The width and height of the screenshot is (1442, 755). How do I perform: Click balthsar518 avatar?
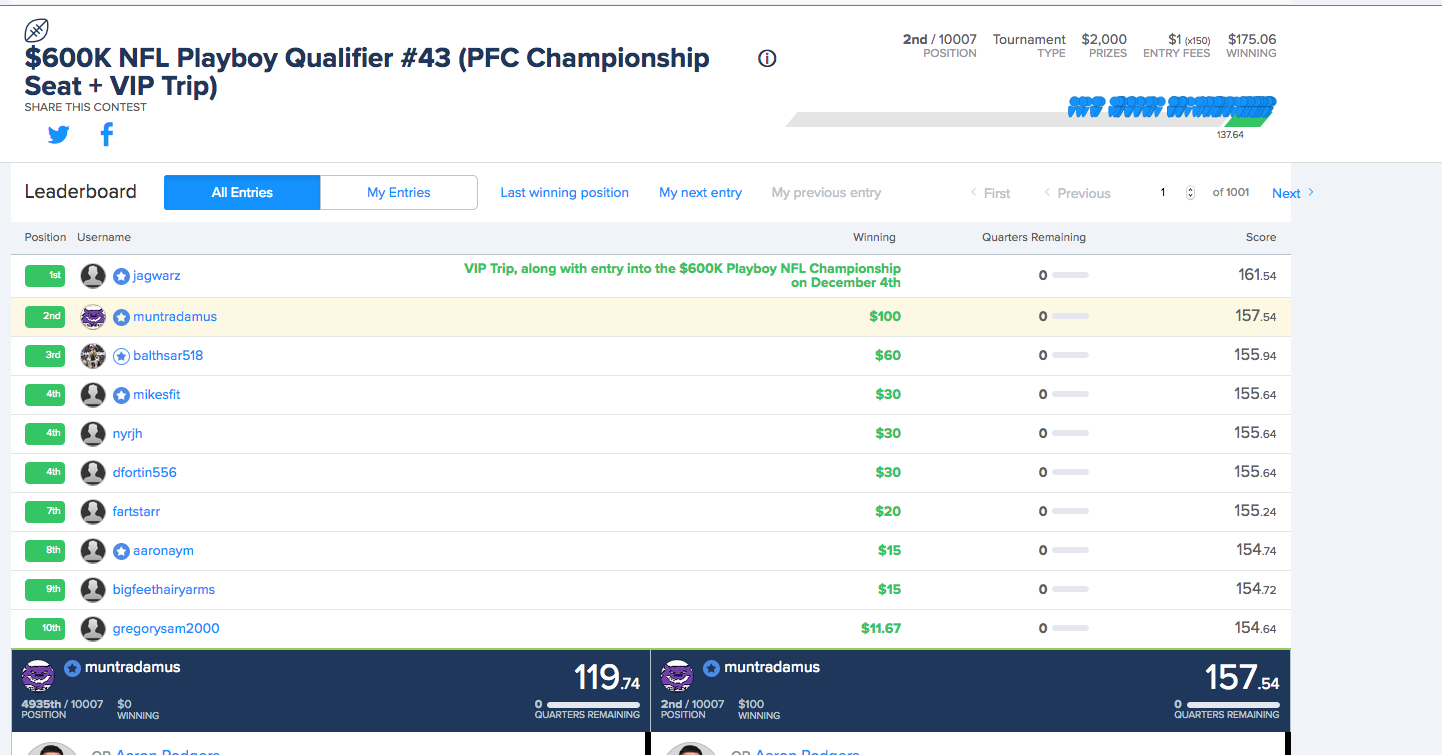93,356
